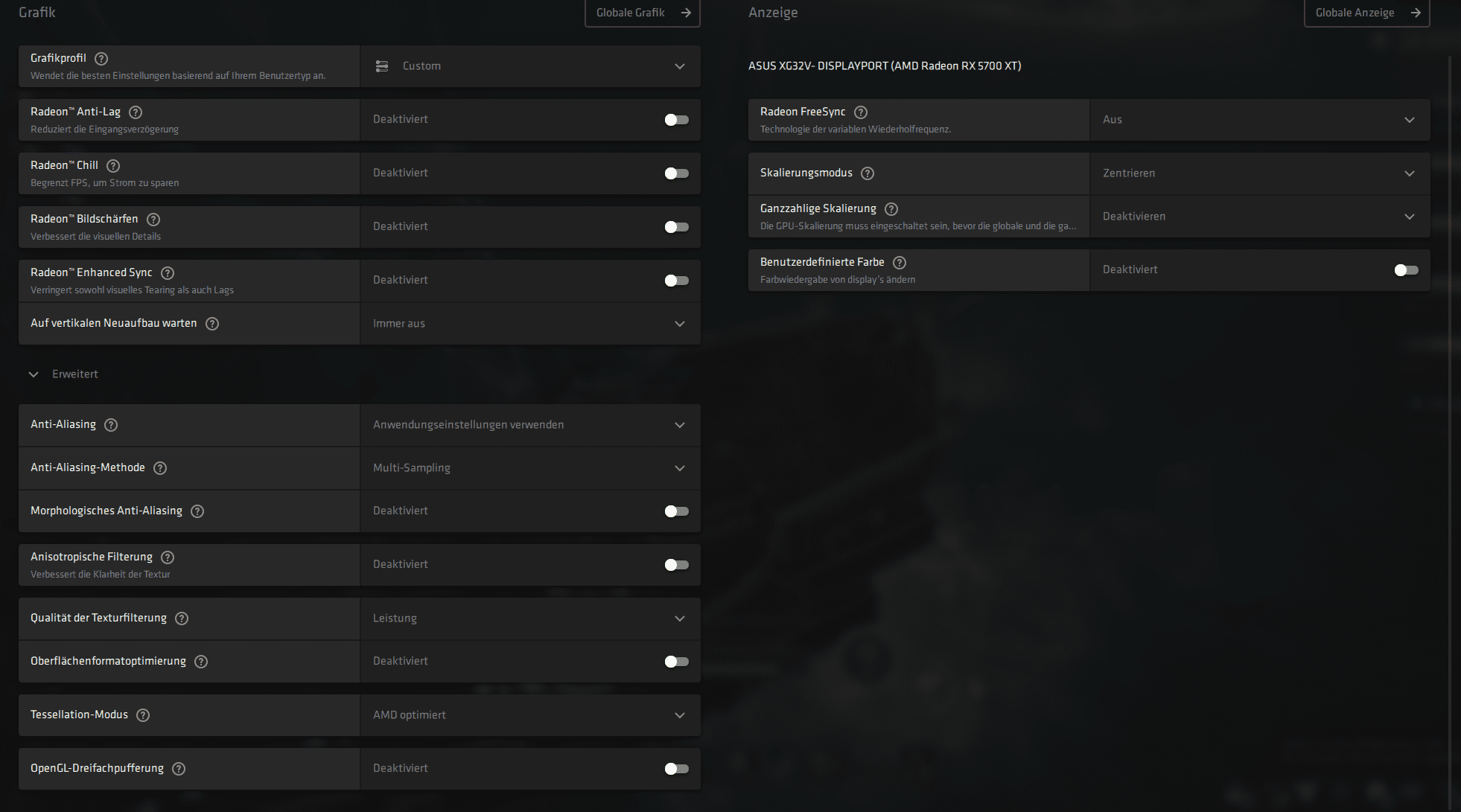The image size is (1461, 812).
Task: Enable Benutzerdefinierte Farbe toggle
Action: click(1407, 270)
